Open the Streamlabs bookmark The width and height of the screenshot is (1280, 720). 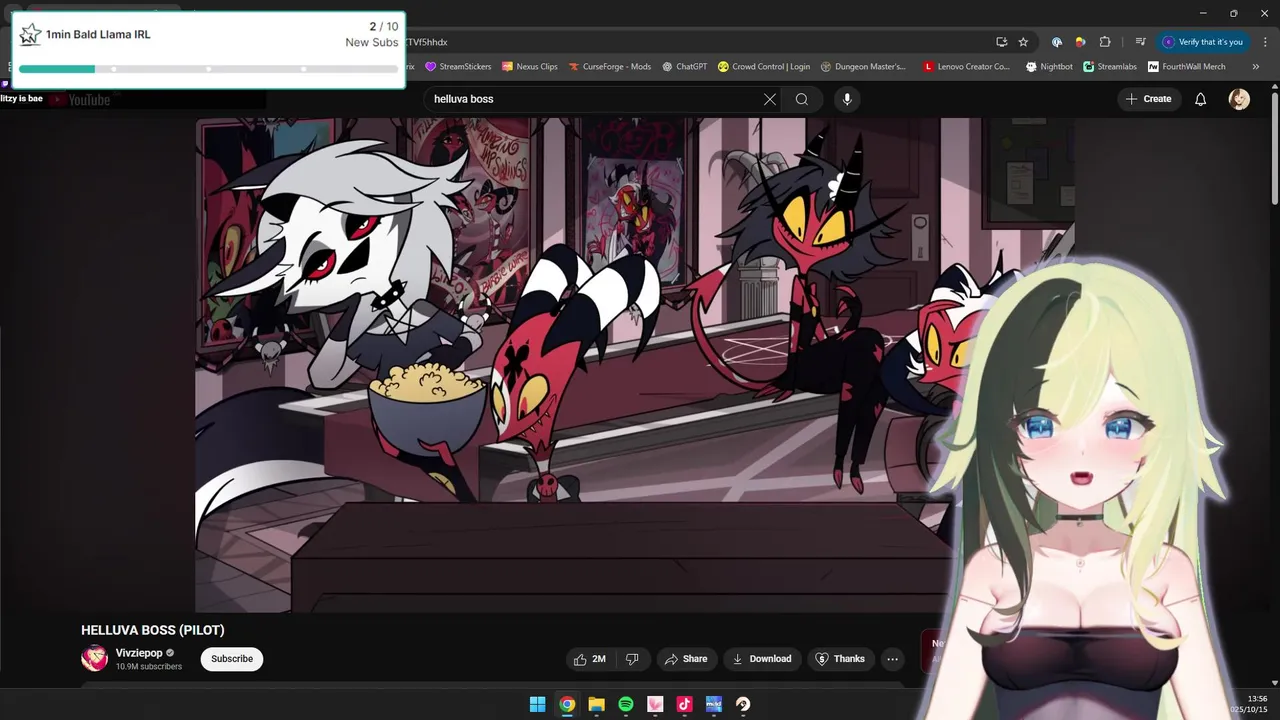pos(1110,67)
